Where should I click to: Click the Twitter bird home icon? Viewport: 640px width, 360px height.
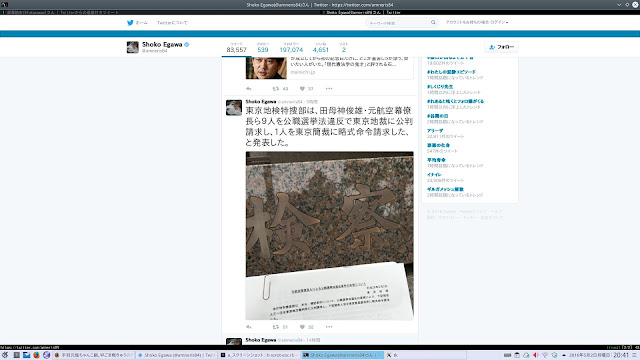[x=130, y=23]
